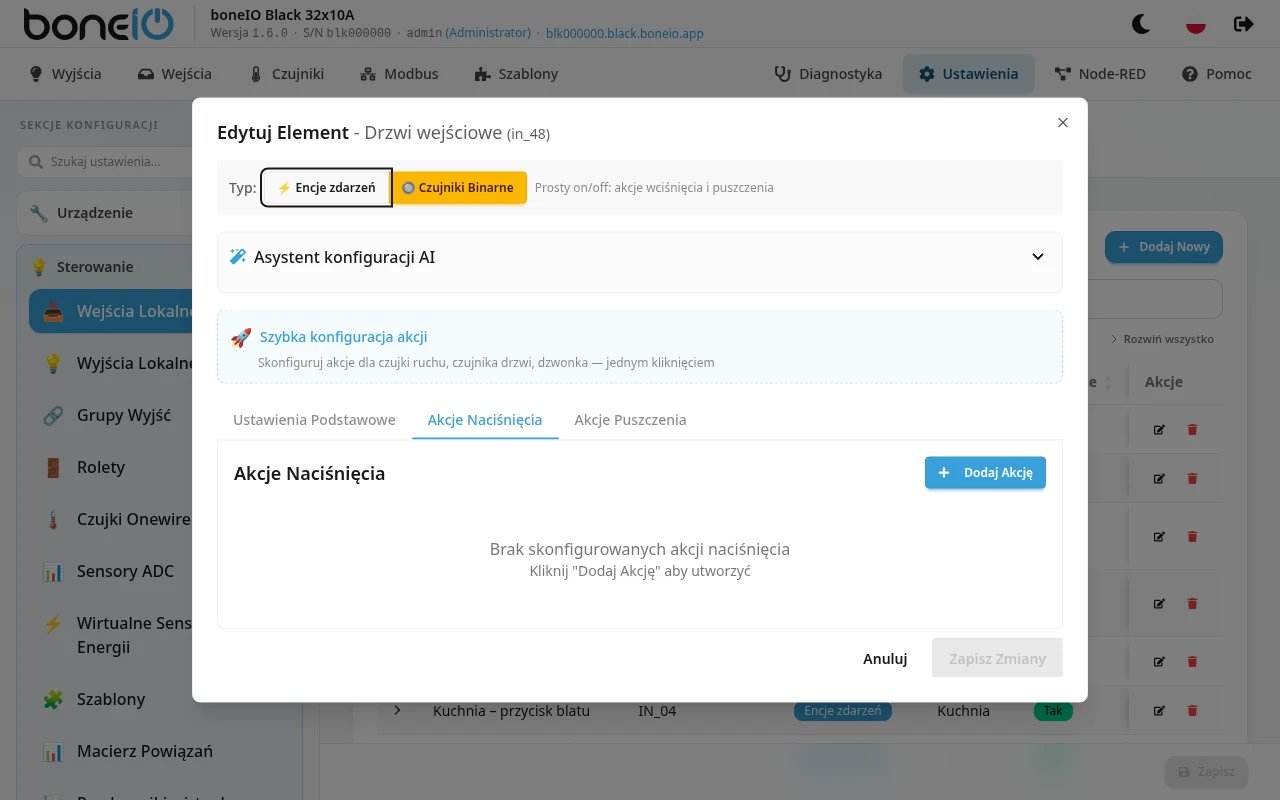Click the IN_04 cell in the table
1280x800 pixels.
[x=657, y=711]
